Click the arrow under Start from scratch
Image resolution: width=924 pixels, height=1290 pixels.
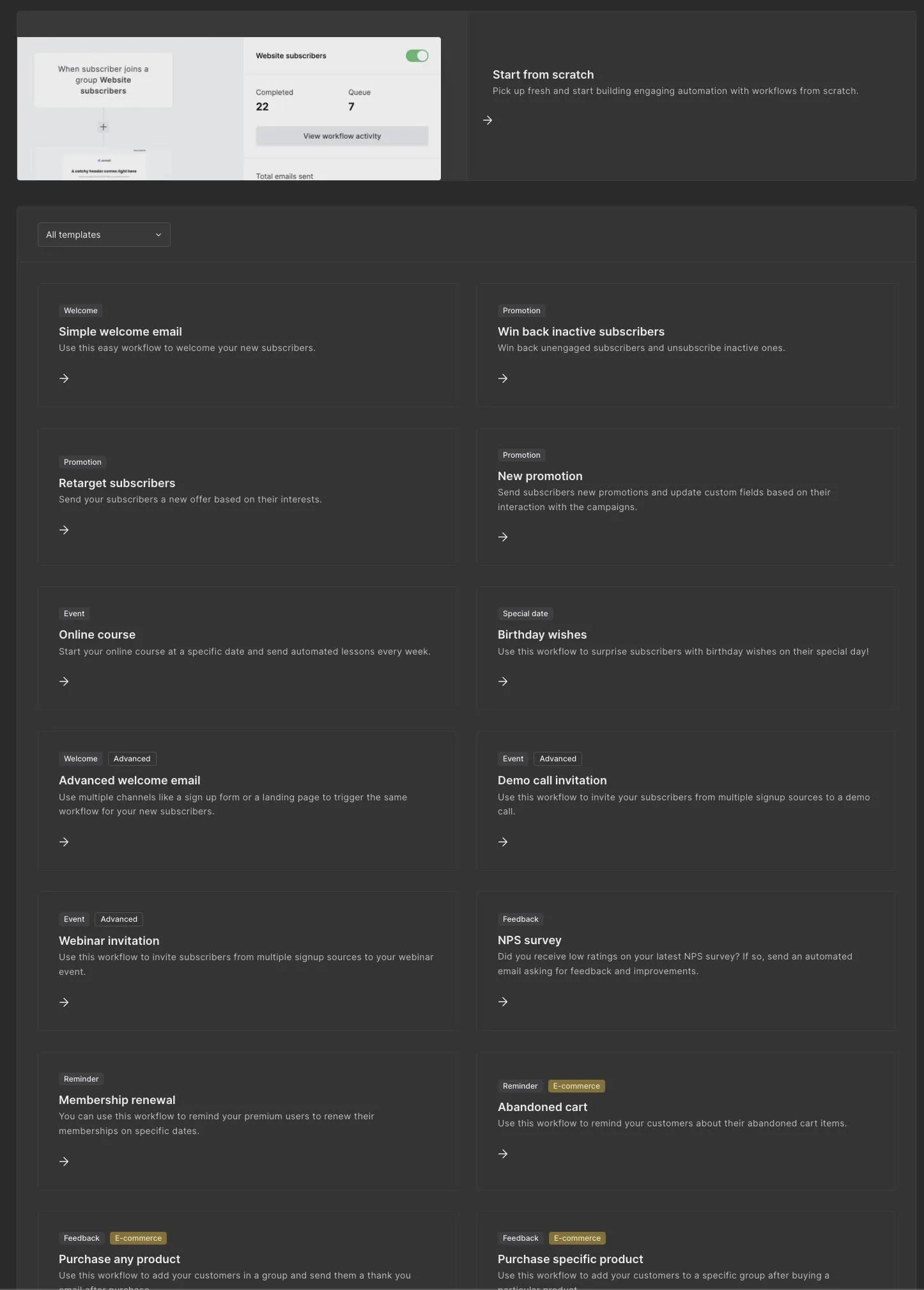coord(488,120)
